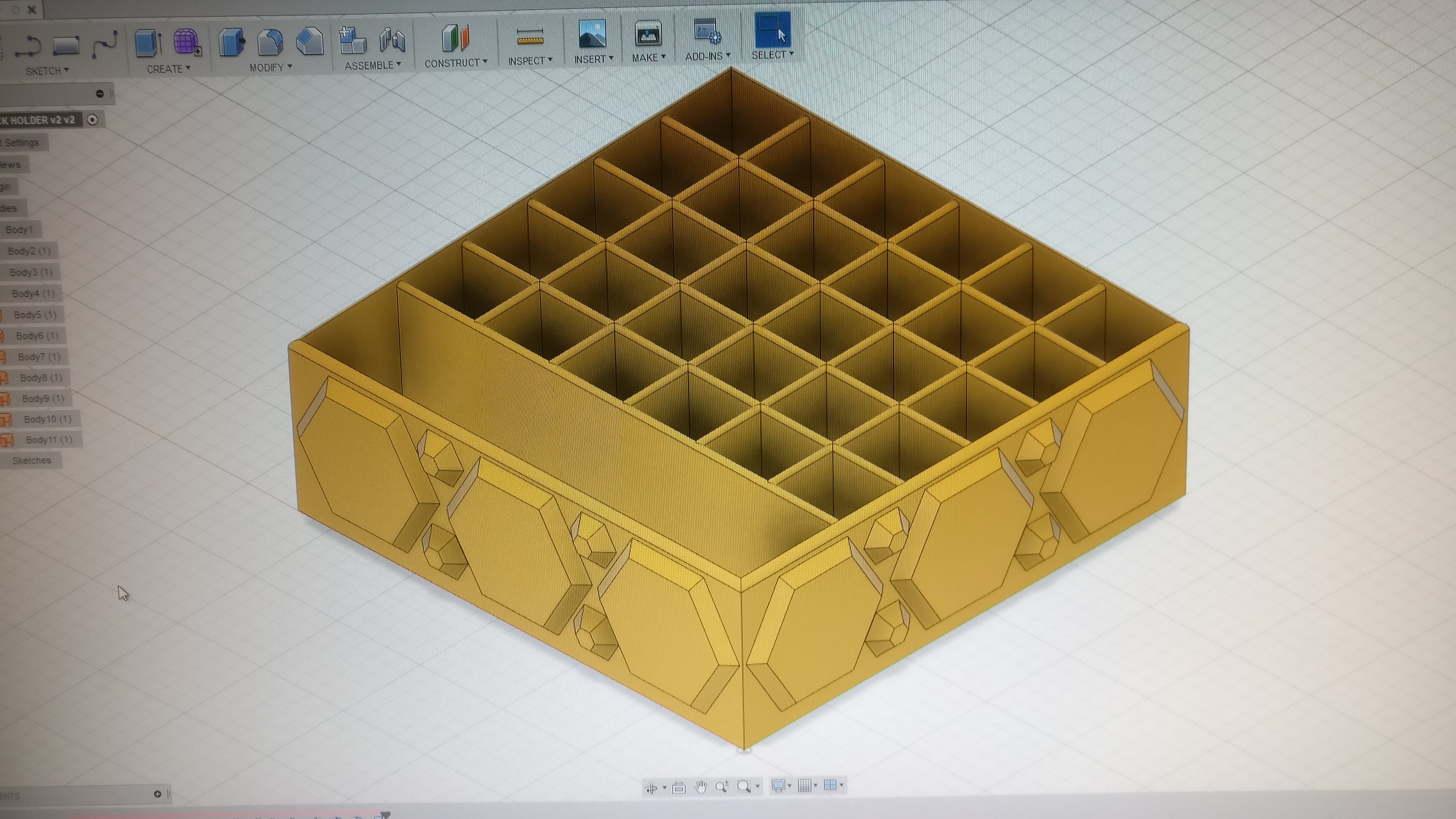
Task: Select Body4 (1) in the browser
Action: tap(33, 293)
